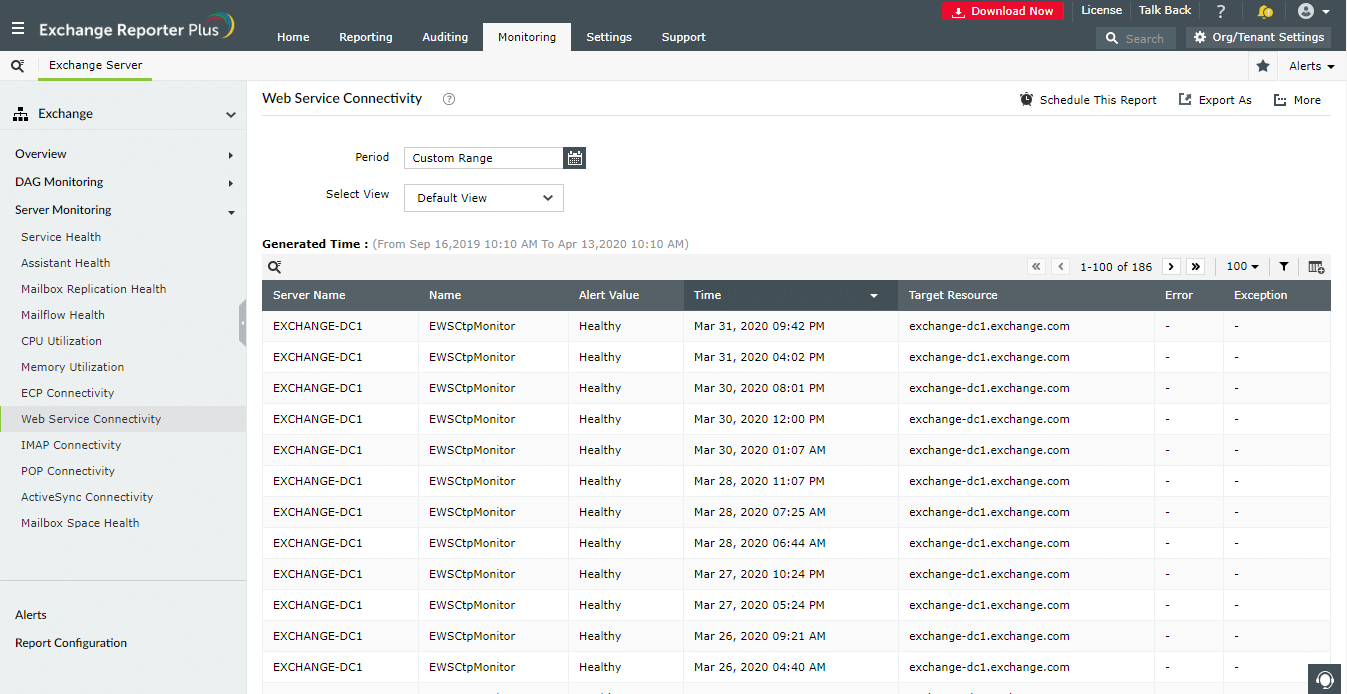Click the table search magnifier icon

[x=274, y=267]
